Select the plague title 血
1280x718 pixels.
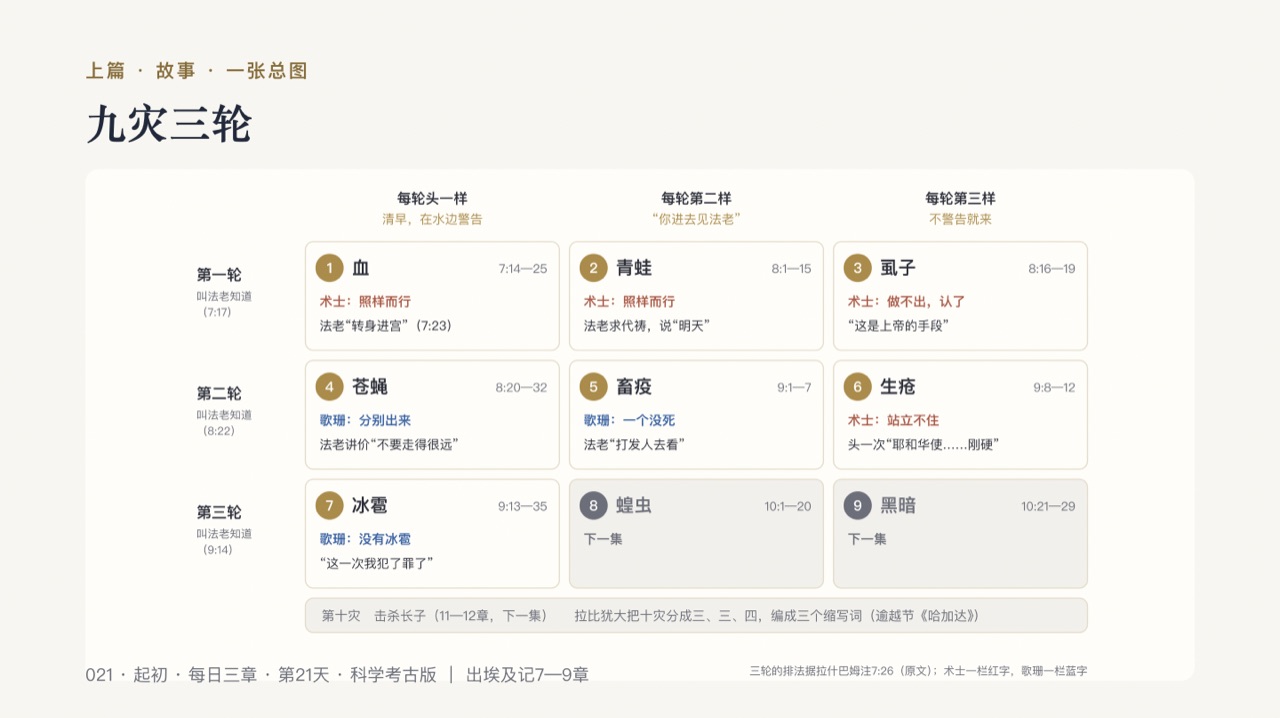361,268
